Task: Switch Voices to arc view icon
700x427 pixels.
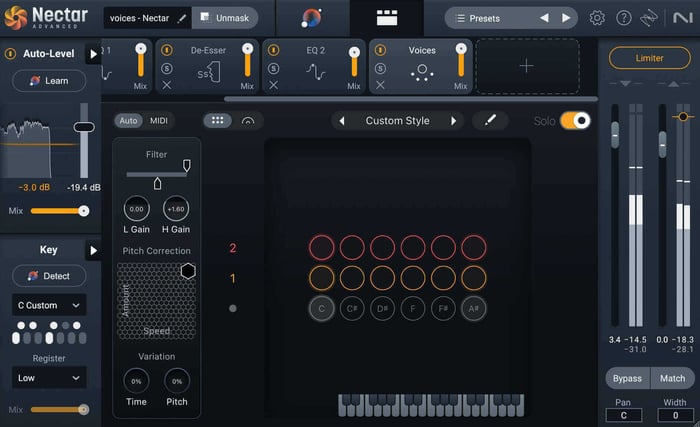Action: coord(248,121)
